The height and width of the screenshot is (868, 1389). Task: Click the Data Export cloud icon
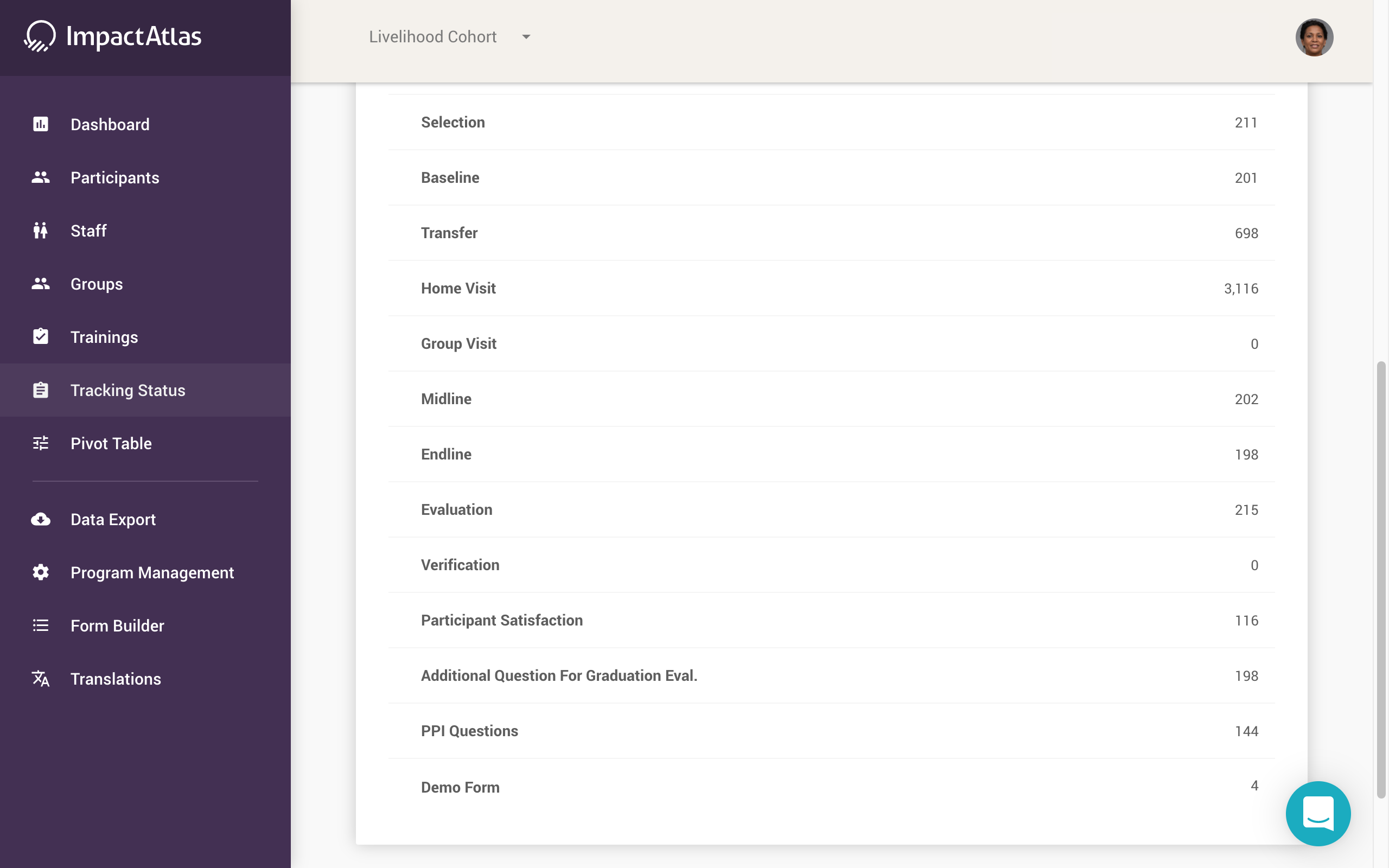tap(40, 520)
